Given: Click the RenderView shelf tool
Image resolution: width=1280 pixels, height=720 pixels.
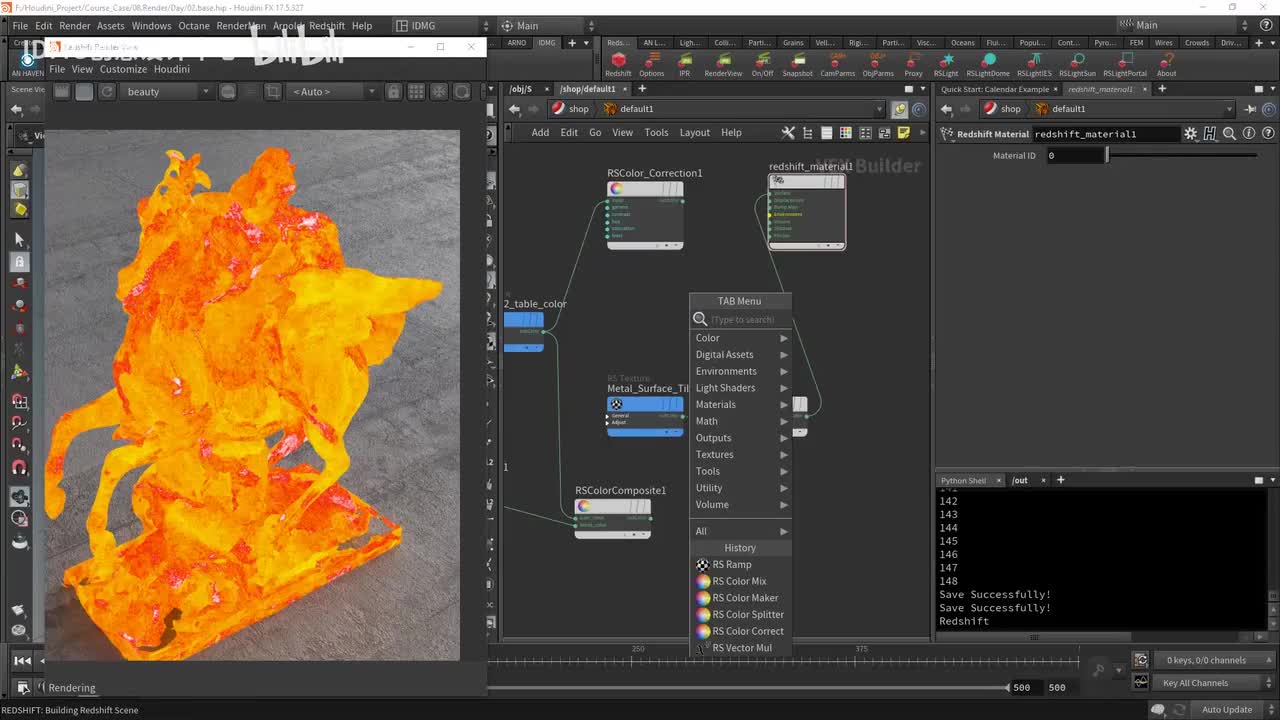Looking at the screenshot, I should click(723, 62).
